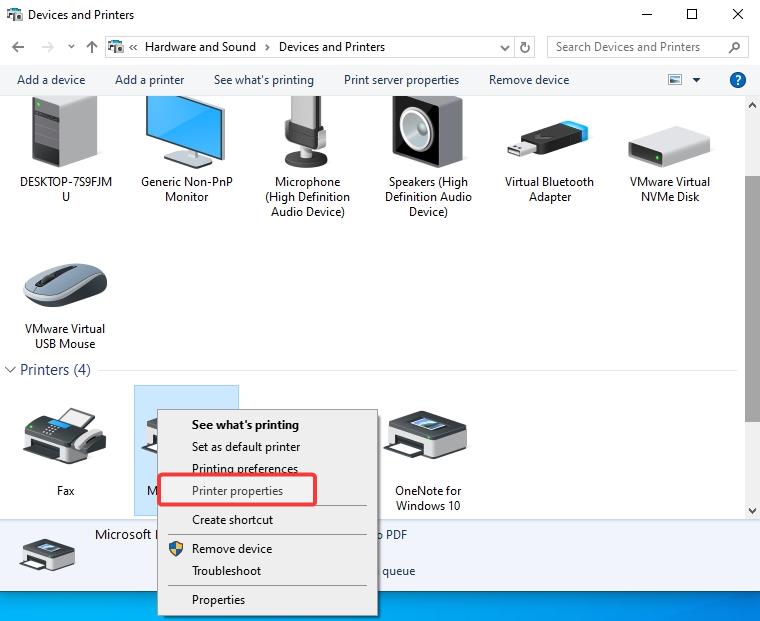Viewport: 760px width, 621px height.
Task: Choose Printing preferences in the context menu
Action: [245, 468]
